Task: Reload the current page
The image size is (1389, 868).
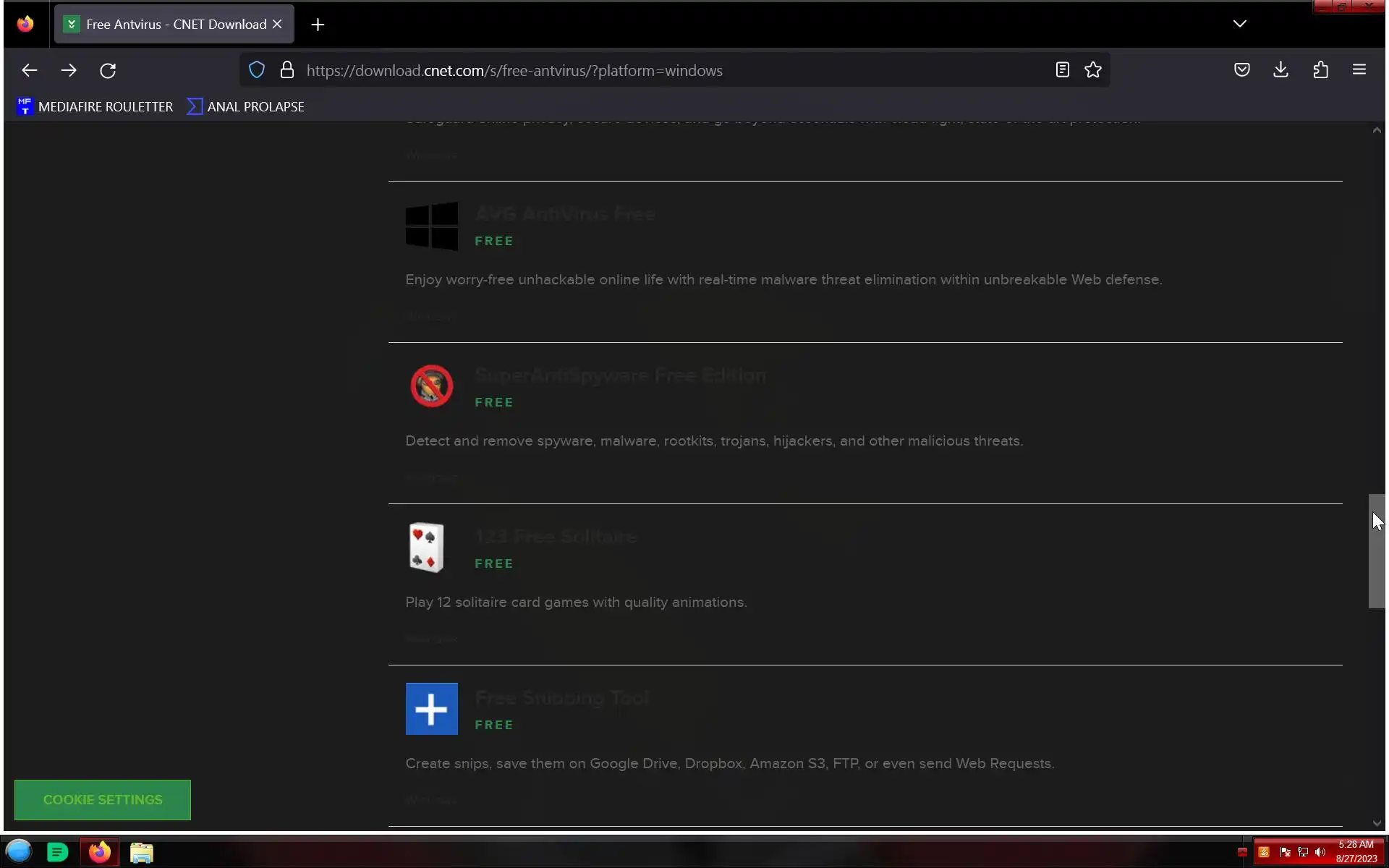Action: tap(108, 70)
